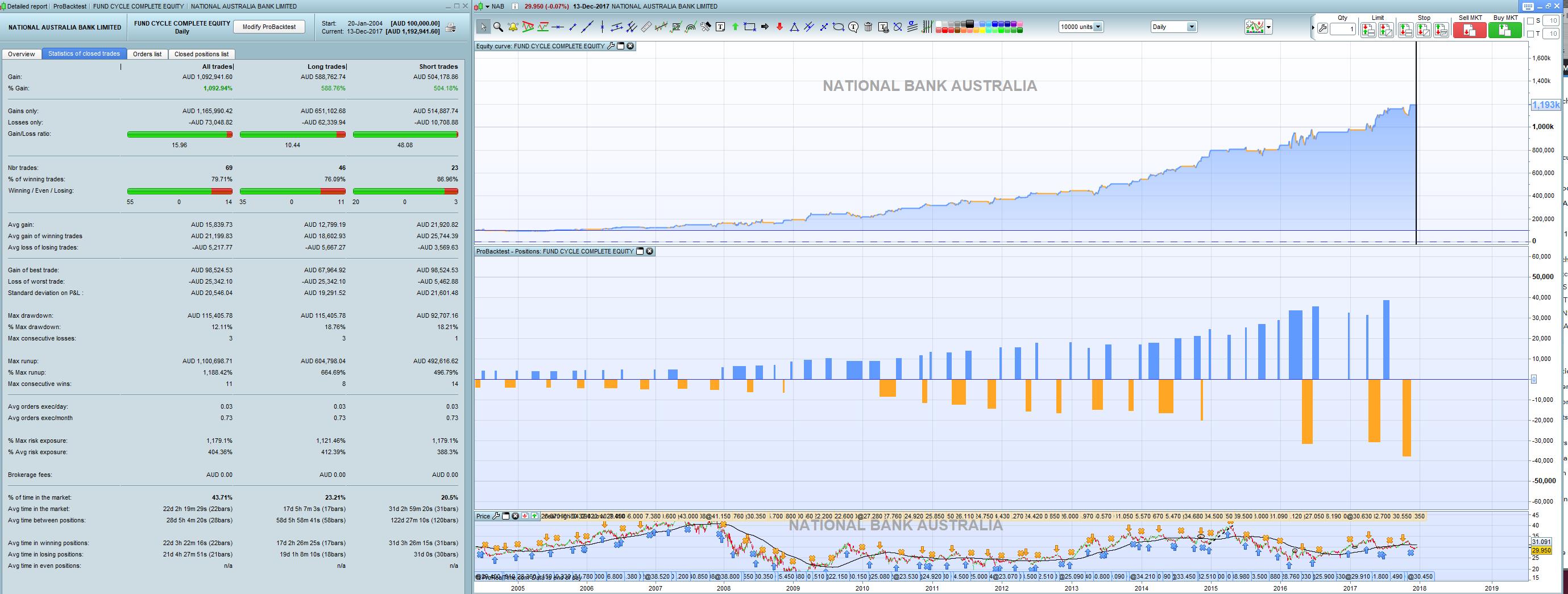Image resolution: width=1568 pixels, height=594 pixels.
Task: Open Equity curve panel wrench settings
Action: coord(611,46)
